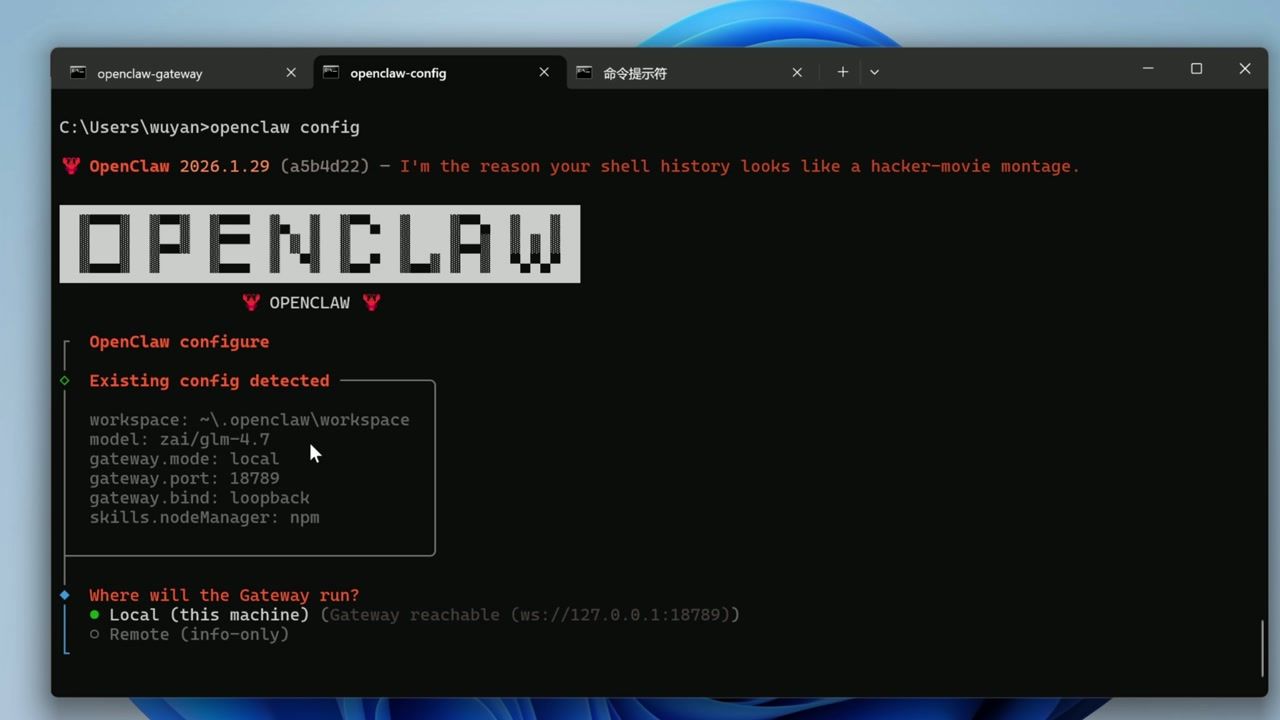The image size is (1280, 720).
Task: Click the blue diamond beside the Gateway question
Action: point(64,595)
